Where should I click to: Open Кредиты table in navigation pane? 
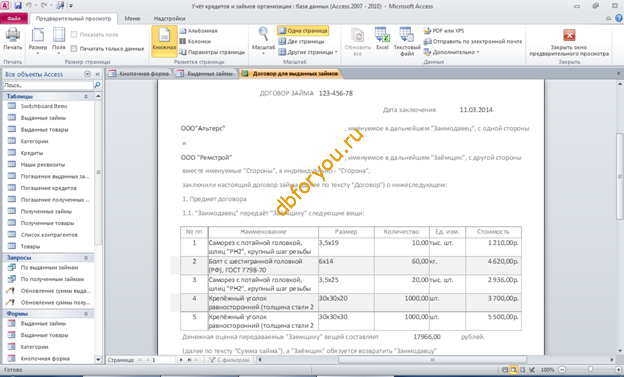tap(32, 153)
